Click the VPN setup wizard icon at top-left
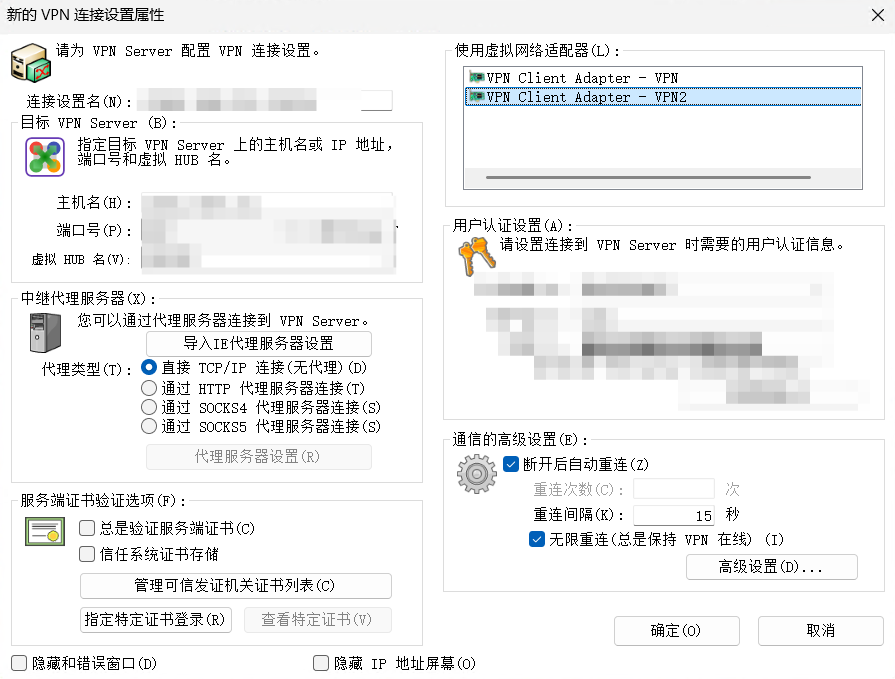Image resolution: width=895 pixels, height=679 pixels. pos(30,62)
